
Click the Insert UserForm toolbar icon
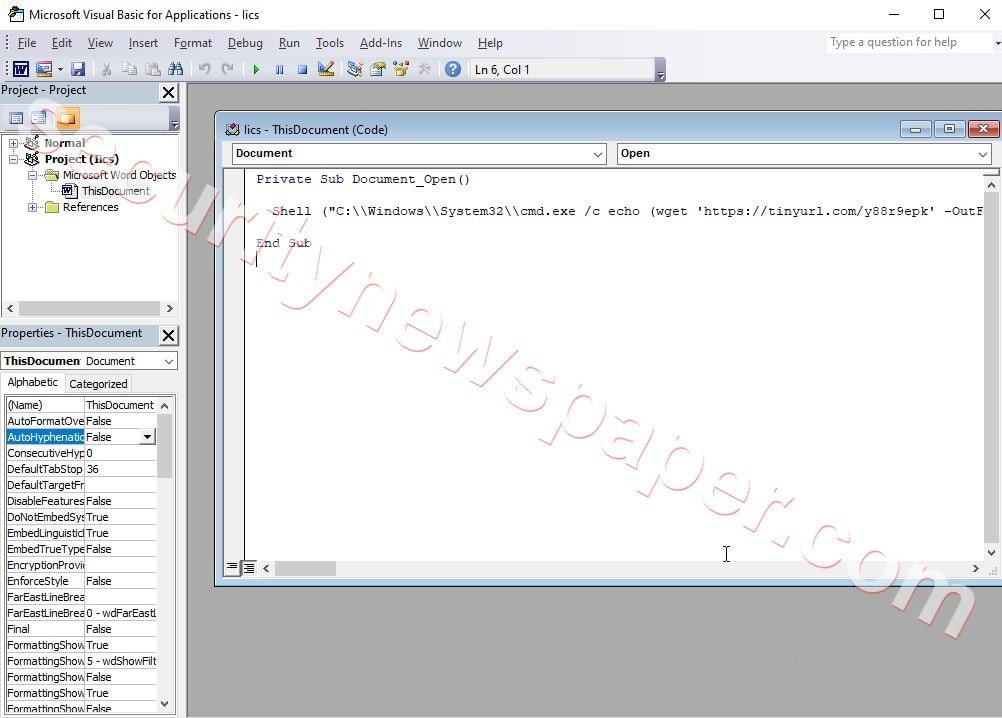click(x=43, y=69)
